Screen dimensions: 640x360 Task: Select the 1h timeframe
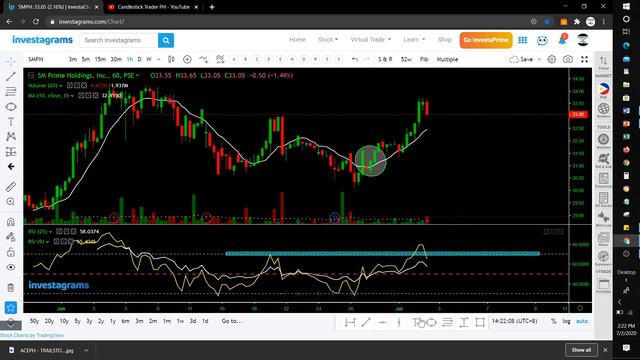pos(130,60)
